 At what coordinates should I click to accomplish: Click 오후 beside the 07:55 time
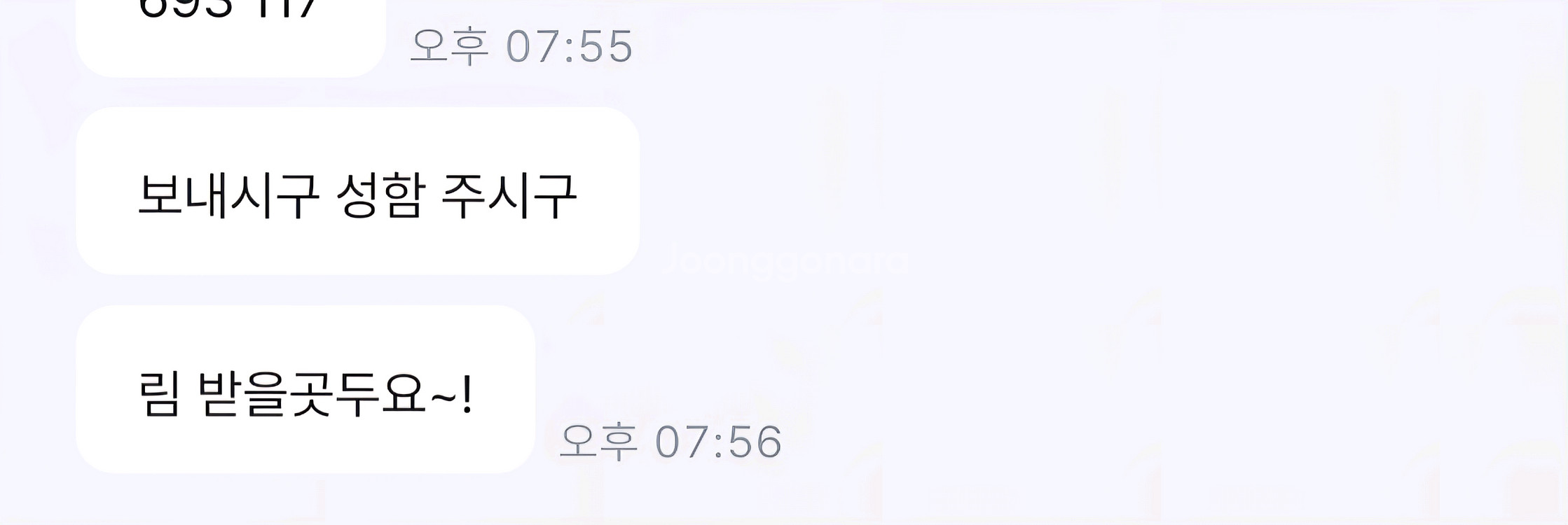[449, 47]
